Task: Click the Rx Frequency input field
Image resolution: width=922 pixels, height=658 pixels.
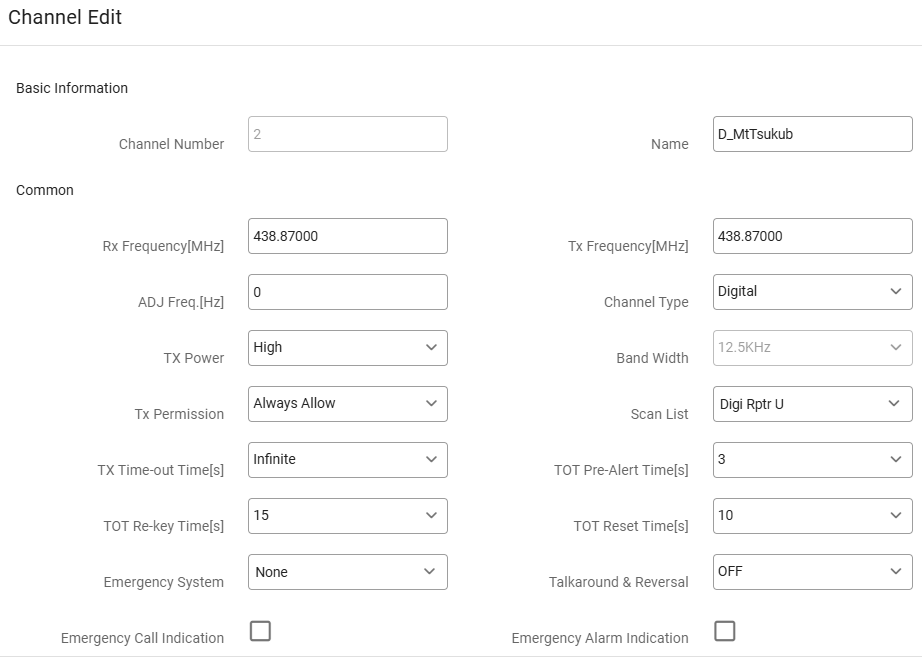Action: tap(347, 236)
